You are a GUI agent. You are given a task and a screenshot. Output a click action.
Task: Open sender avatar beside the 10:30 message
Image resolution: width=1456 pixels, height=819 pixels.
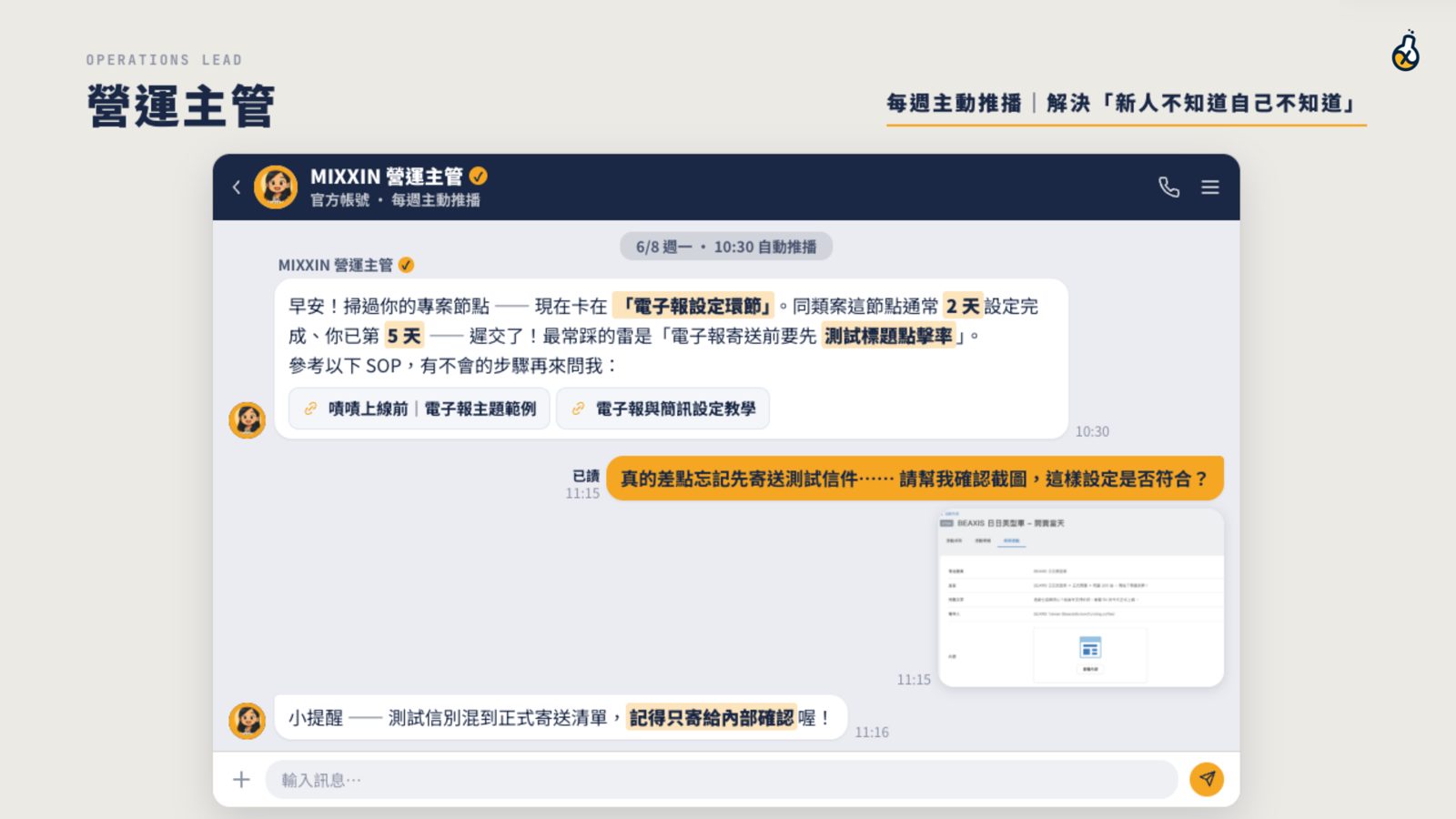tap(247, 420)
